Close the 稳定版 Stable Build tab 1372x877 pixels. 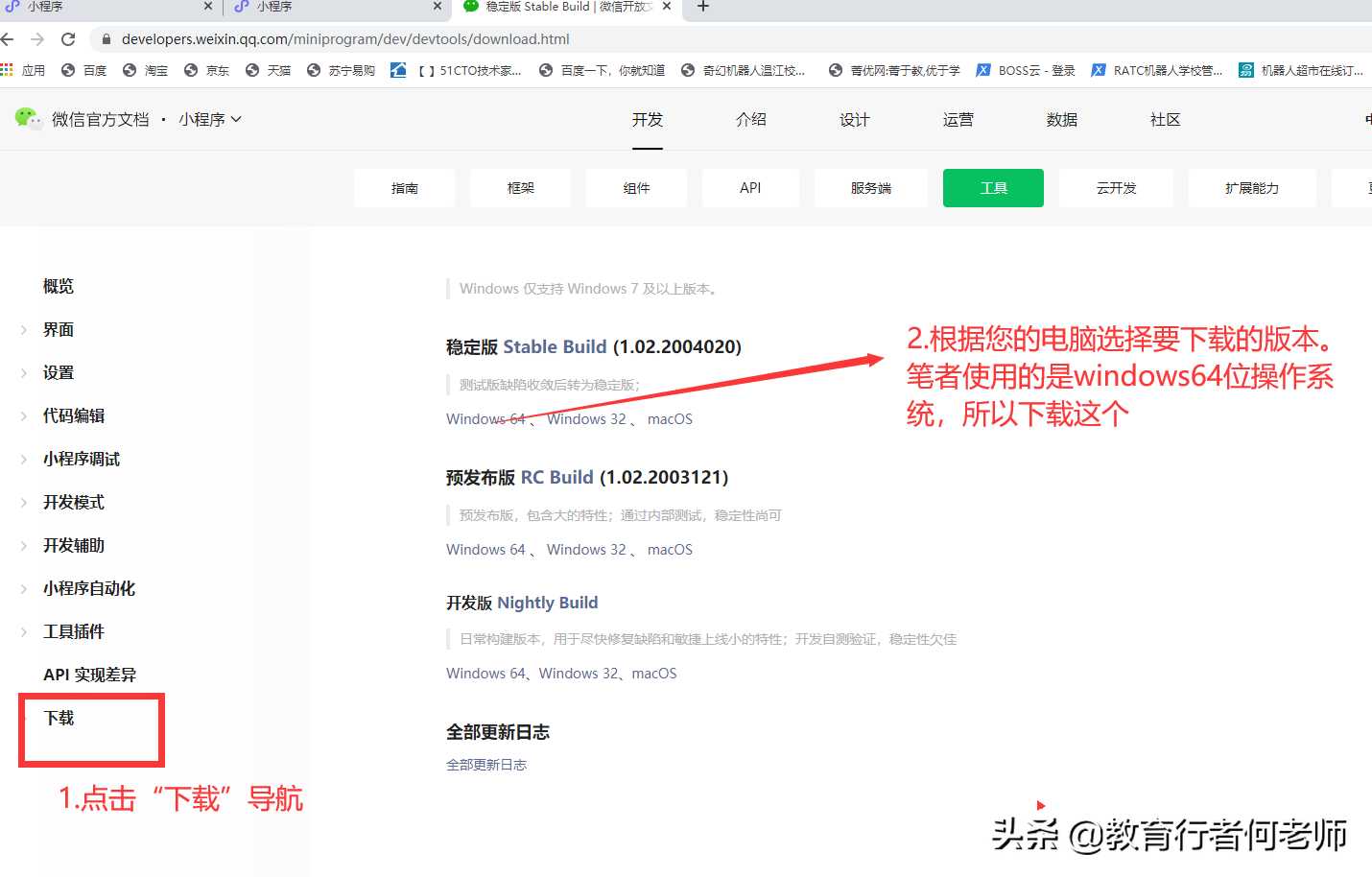point(667,7)
